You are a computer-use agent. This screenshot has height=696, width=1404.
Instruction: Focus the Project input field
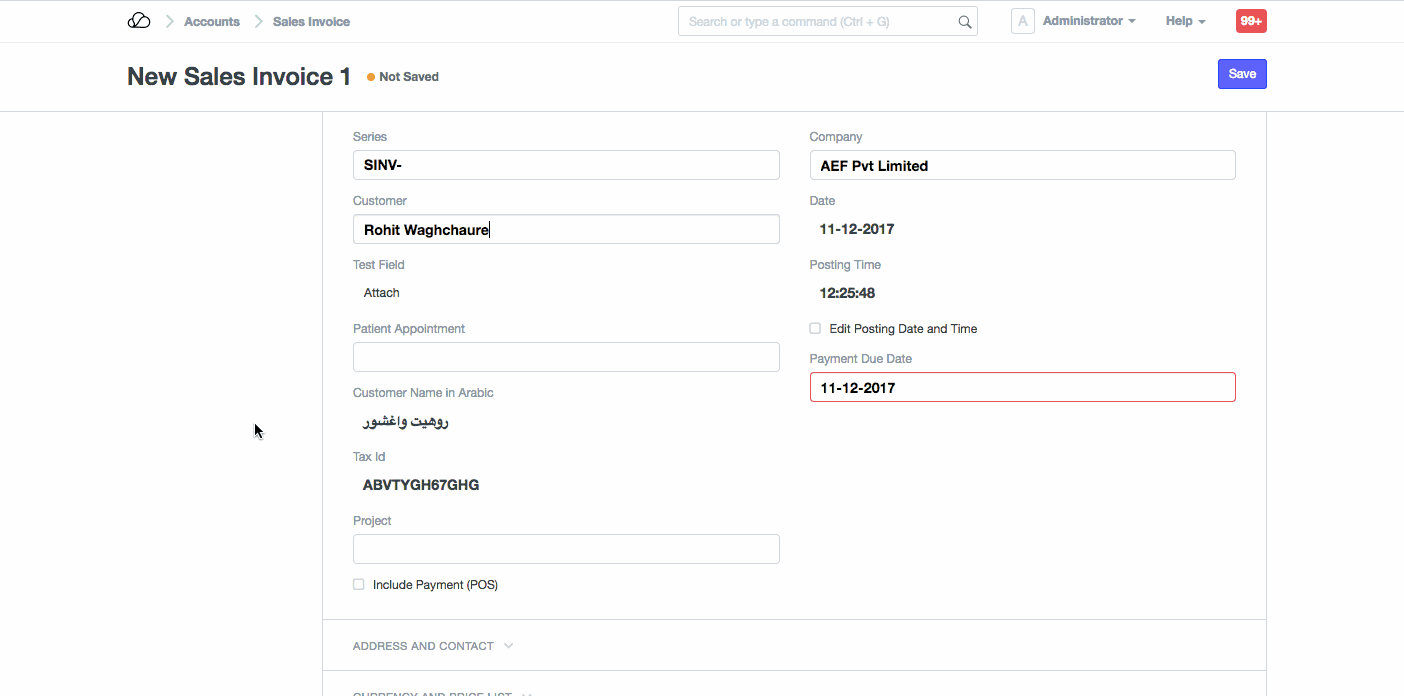(566, 549)
